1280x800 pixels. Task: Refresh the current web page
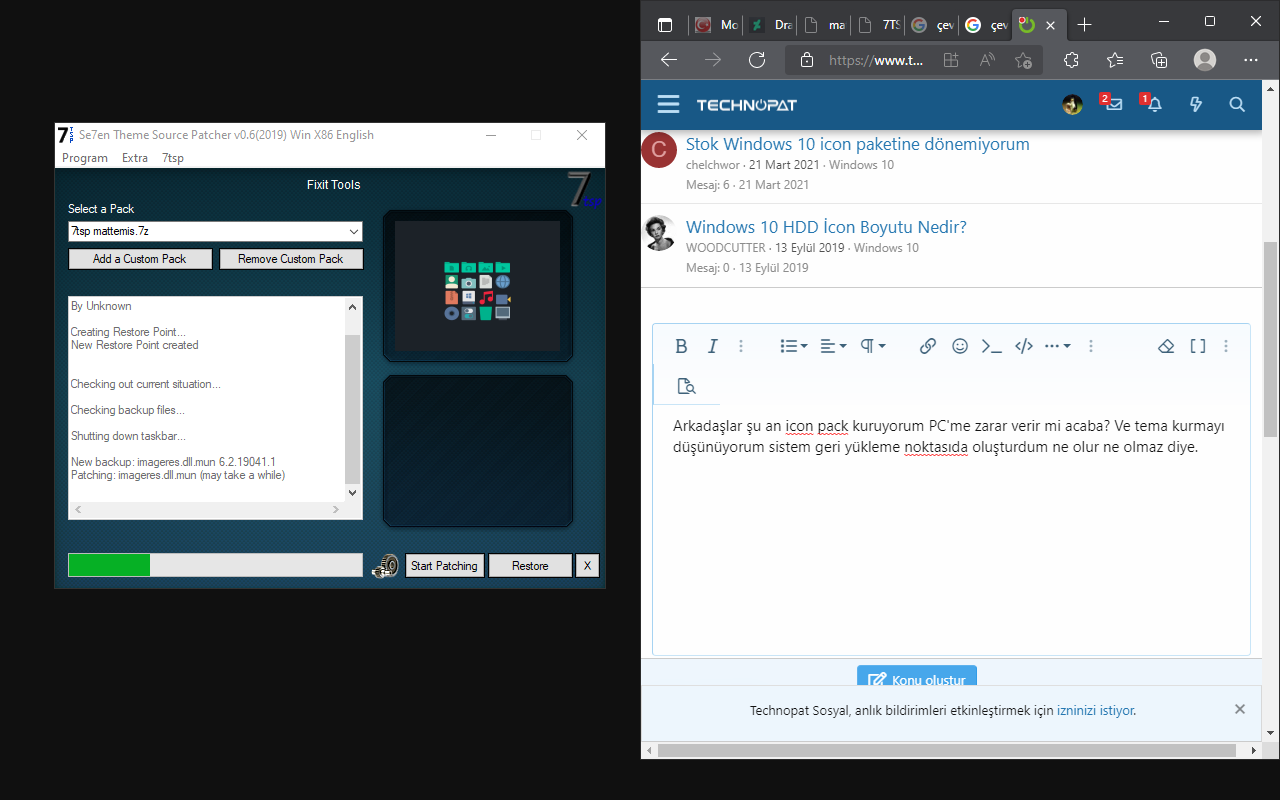coord(757,60)
